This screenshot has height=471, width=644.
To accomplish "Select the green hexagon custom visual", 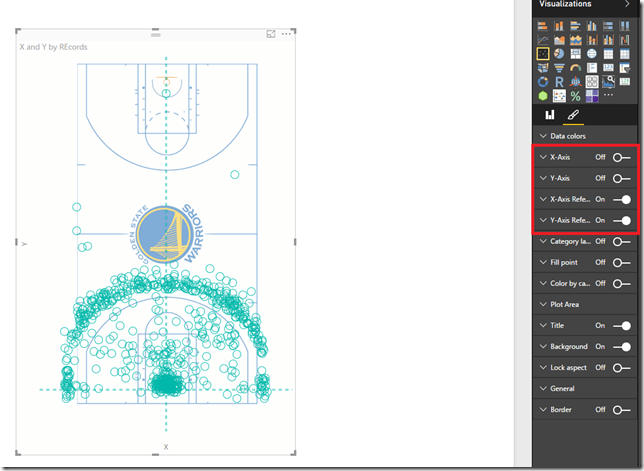I will pyautogui.click(x=543, y=96).
